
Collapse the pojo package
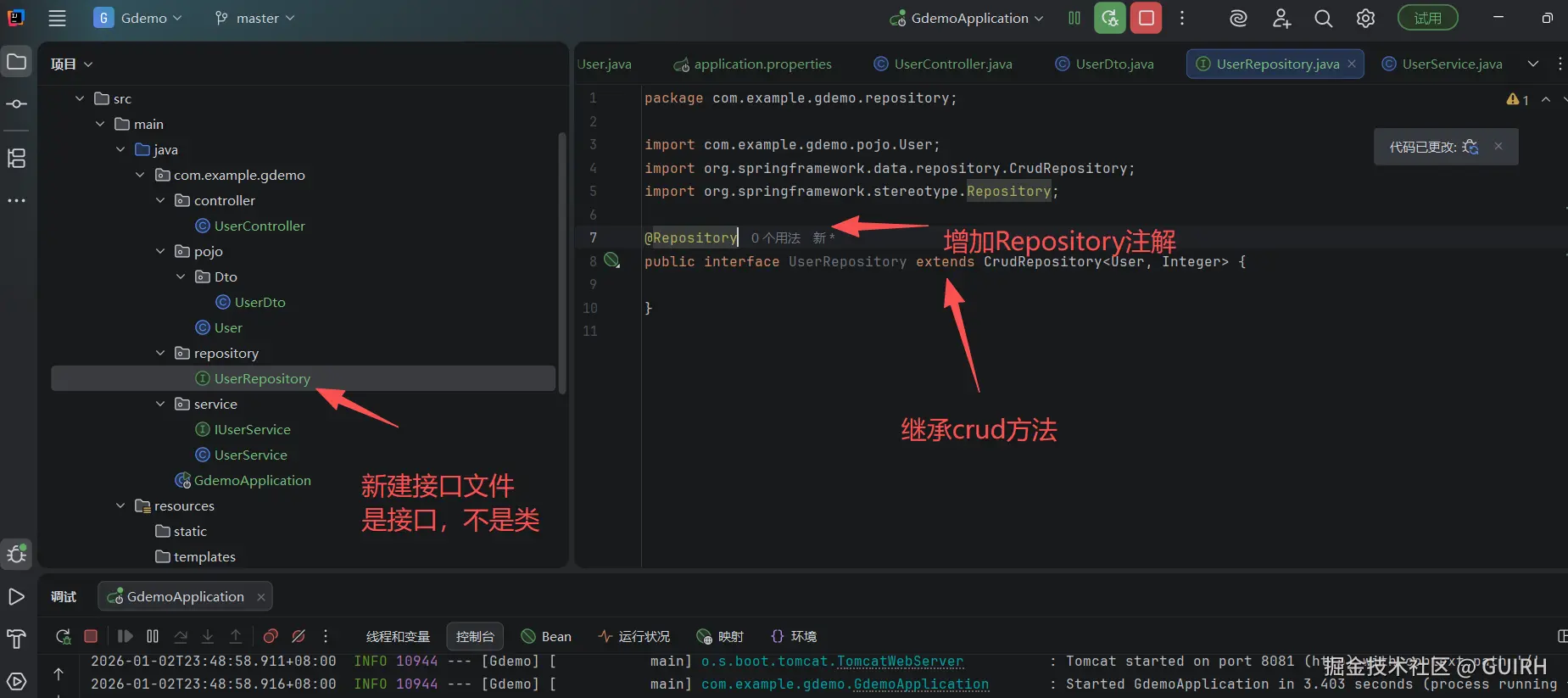160,251
